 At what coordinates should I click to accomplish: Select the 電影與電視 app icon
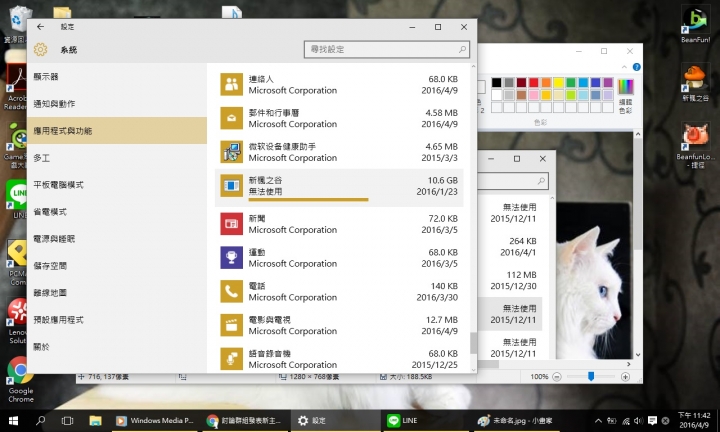231,325
